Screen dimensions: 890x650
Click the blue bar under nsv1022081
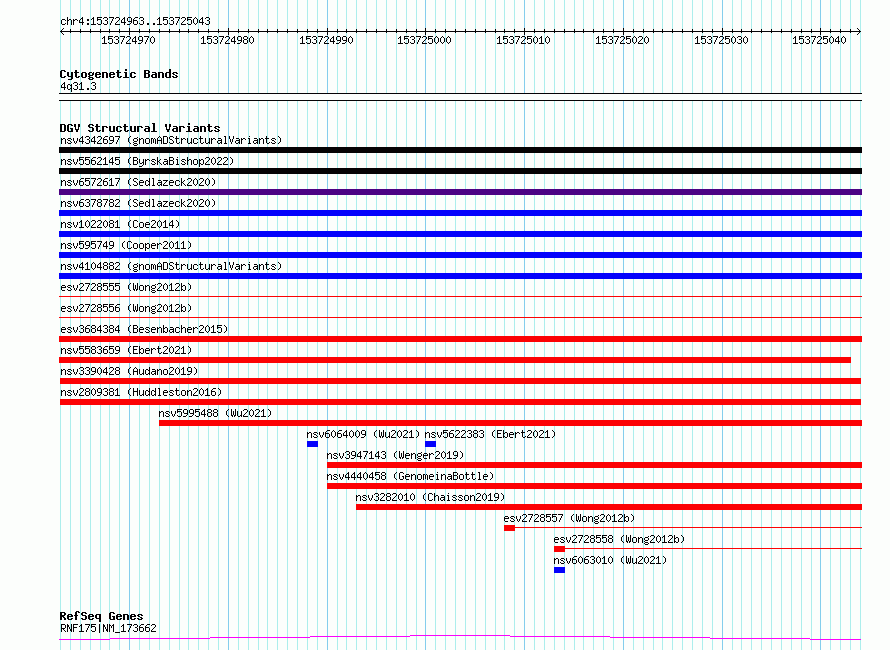point(460,234)
